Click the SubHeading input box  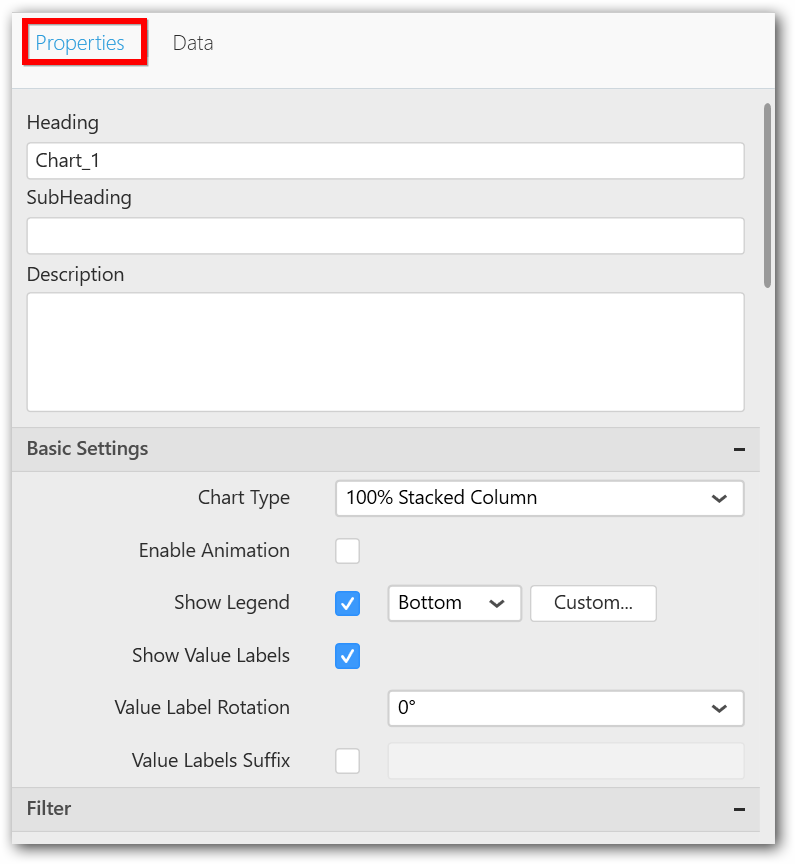385,236
